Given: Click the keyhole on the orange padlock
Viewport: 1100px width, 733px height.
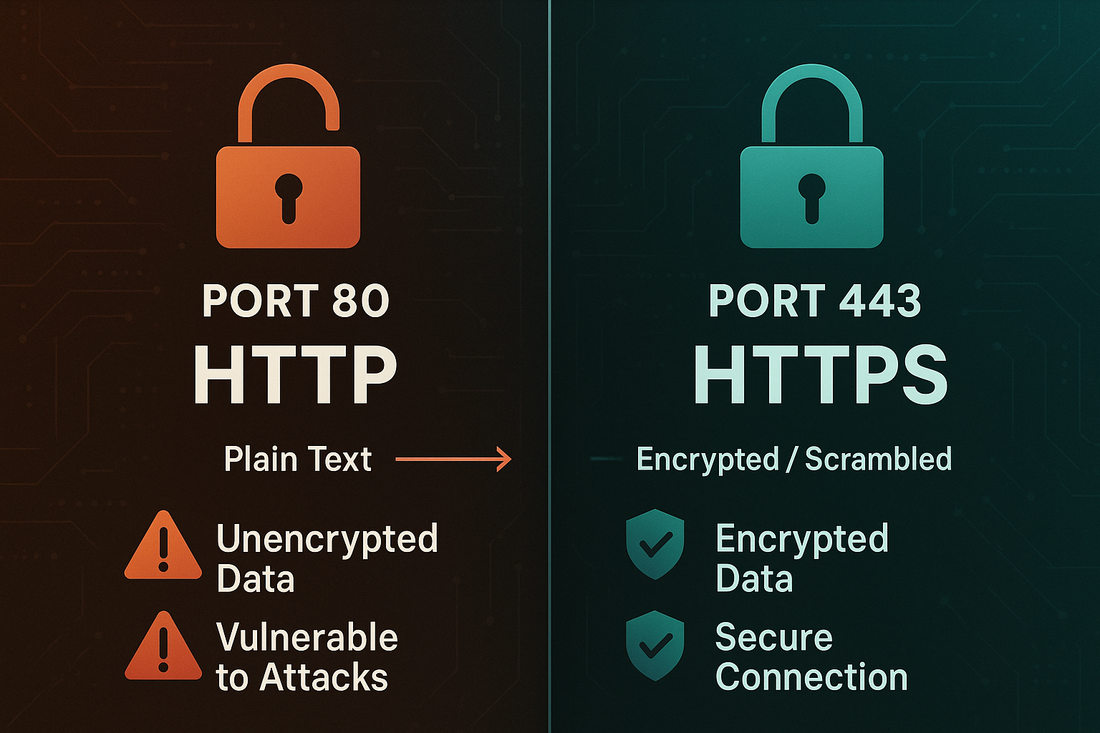Looking at the screenshot, I should pyautogui.click(x=287, y=194).
